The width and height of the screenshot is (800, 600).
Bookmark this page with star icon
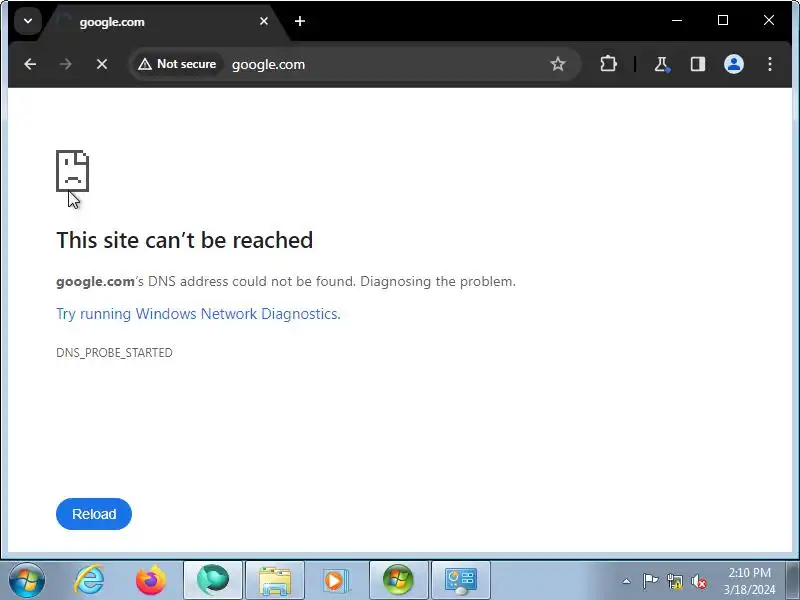click(x=558, y=64)
